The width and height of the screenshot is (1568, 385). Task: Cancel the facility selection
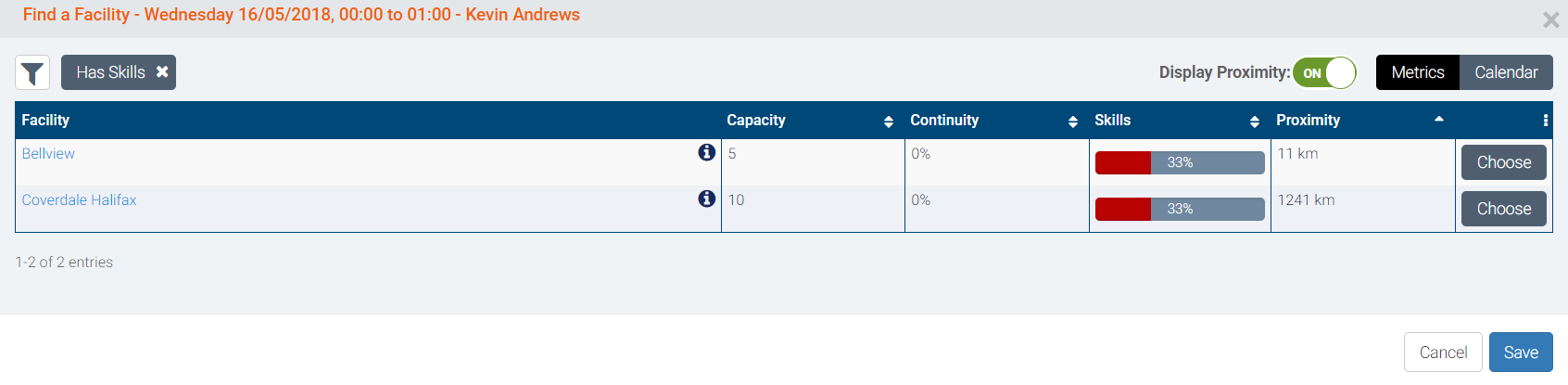[x=1442, y=353]
